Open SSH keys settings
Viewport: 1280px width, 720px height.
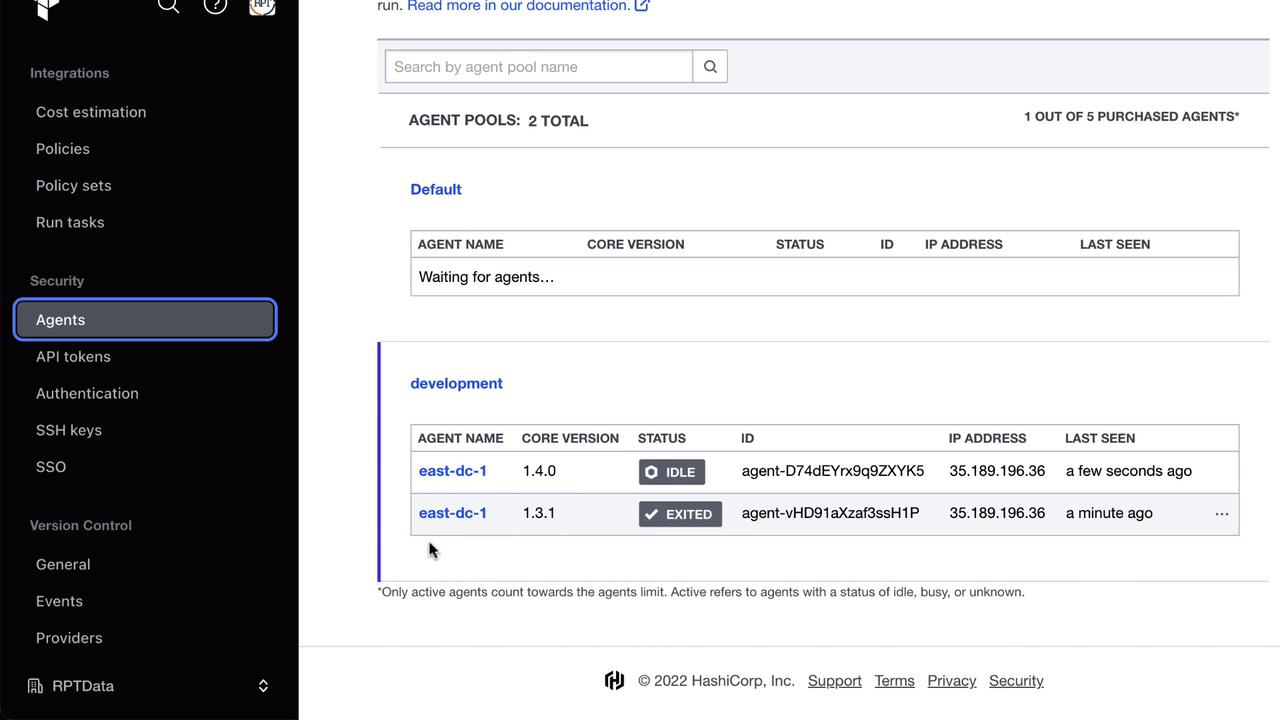tap(69, 430)
